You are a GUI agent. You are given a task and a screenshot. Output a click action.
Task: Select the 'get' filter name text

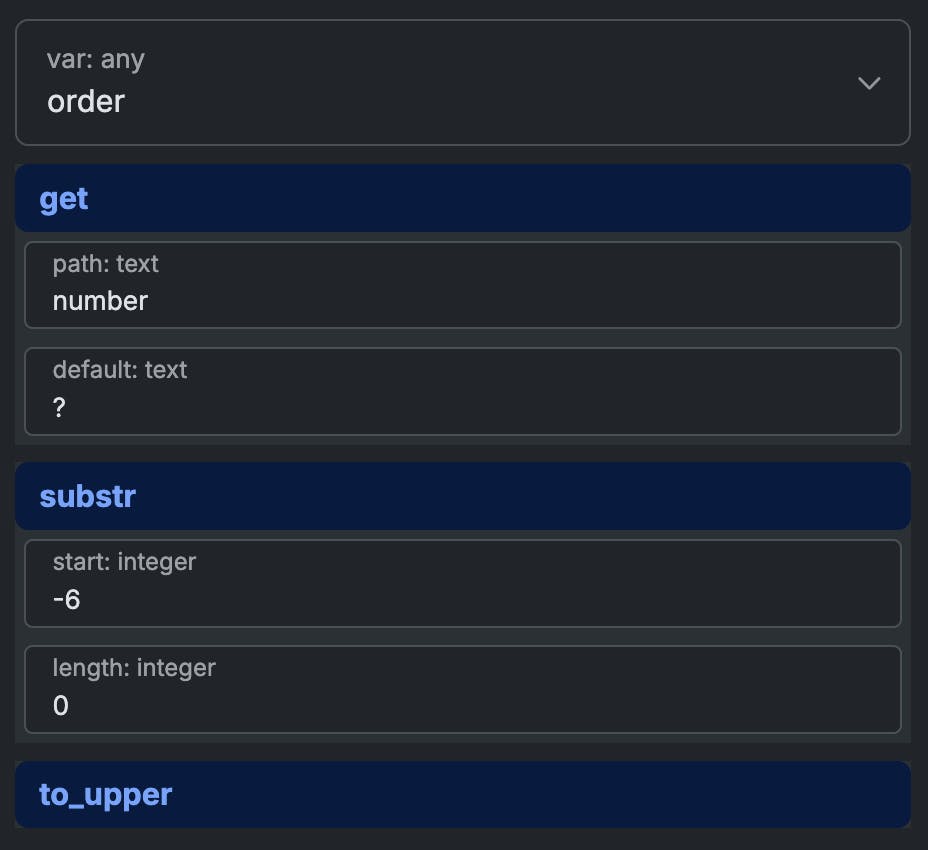(x=64, y=199)
